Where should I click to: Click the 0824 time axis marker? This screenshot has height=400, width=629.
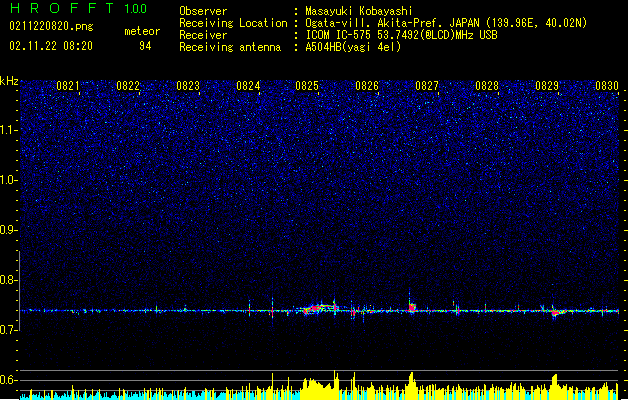[x=248, y=86]
